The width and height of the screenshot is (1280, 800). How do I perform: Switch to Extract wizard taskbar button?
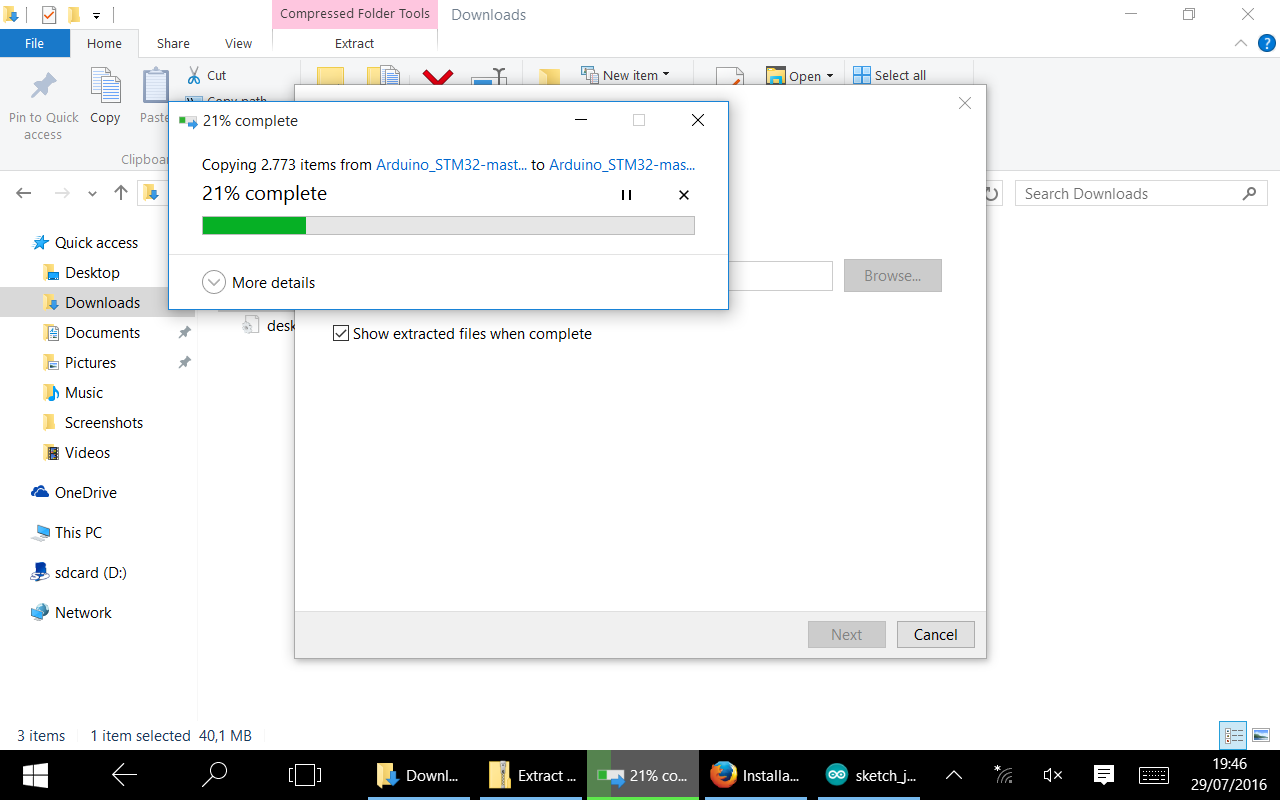pos(532,775)
